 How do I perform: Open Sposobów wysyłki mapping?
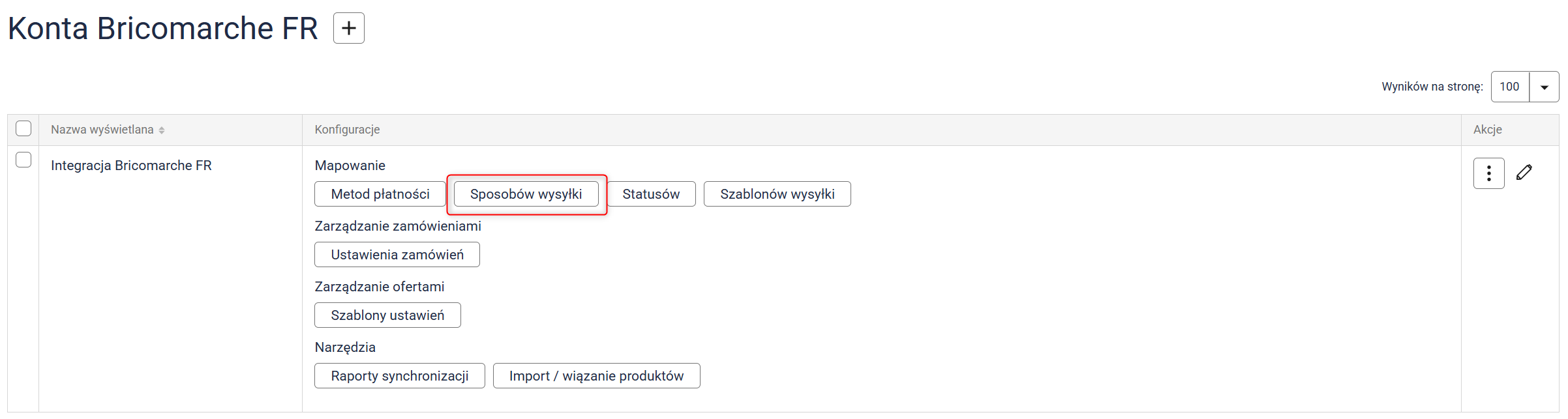pyautogui.click(x=526, y=194)
